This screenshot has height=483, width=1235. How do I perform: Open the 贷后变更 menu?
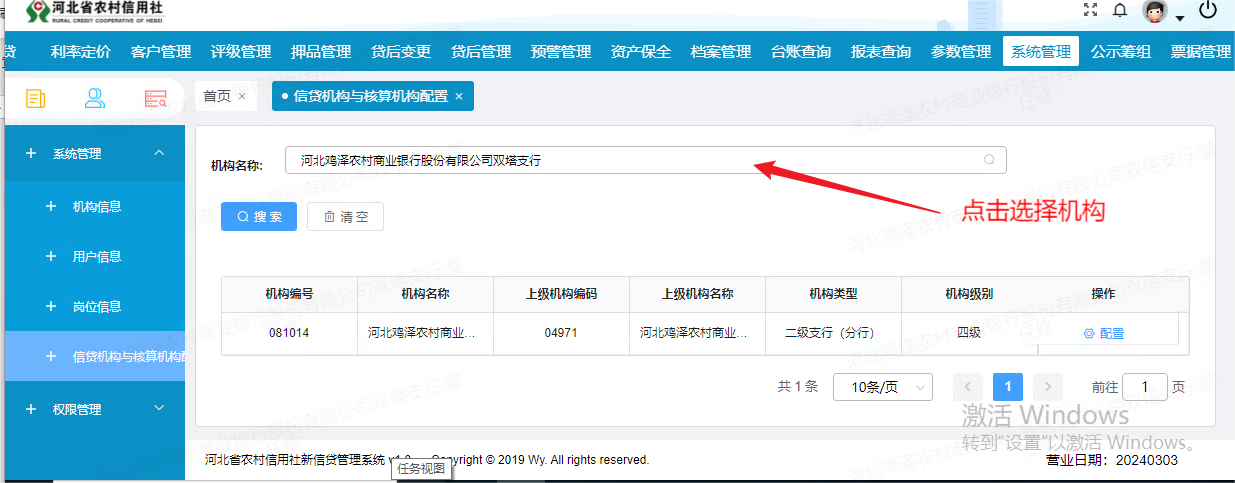coord(401,52)
